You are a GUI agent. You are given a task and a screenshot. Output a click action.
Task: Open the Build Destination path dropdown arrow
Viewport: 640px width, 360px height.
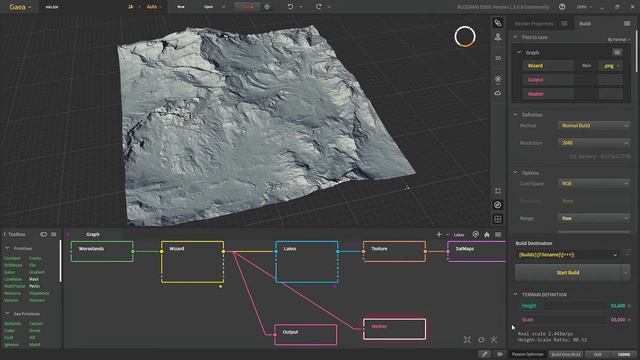pos(615,255)
